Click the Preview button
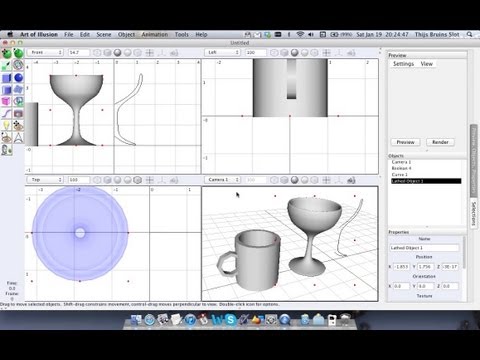480x360 pixels. click(405, 142)
